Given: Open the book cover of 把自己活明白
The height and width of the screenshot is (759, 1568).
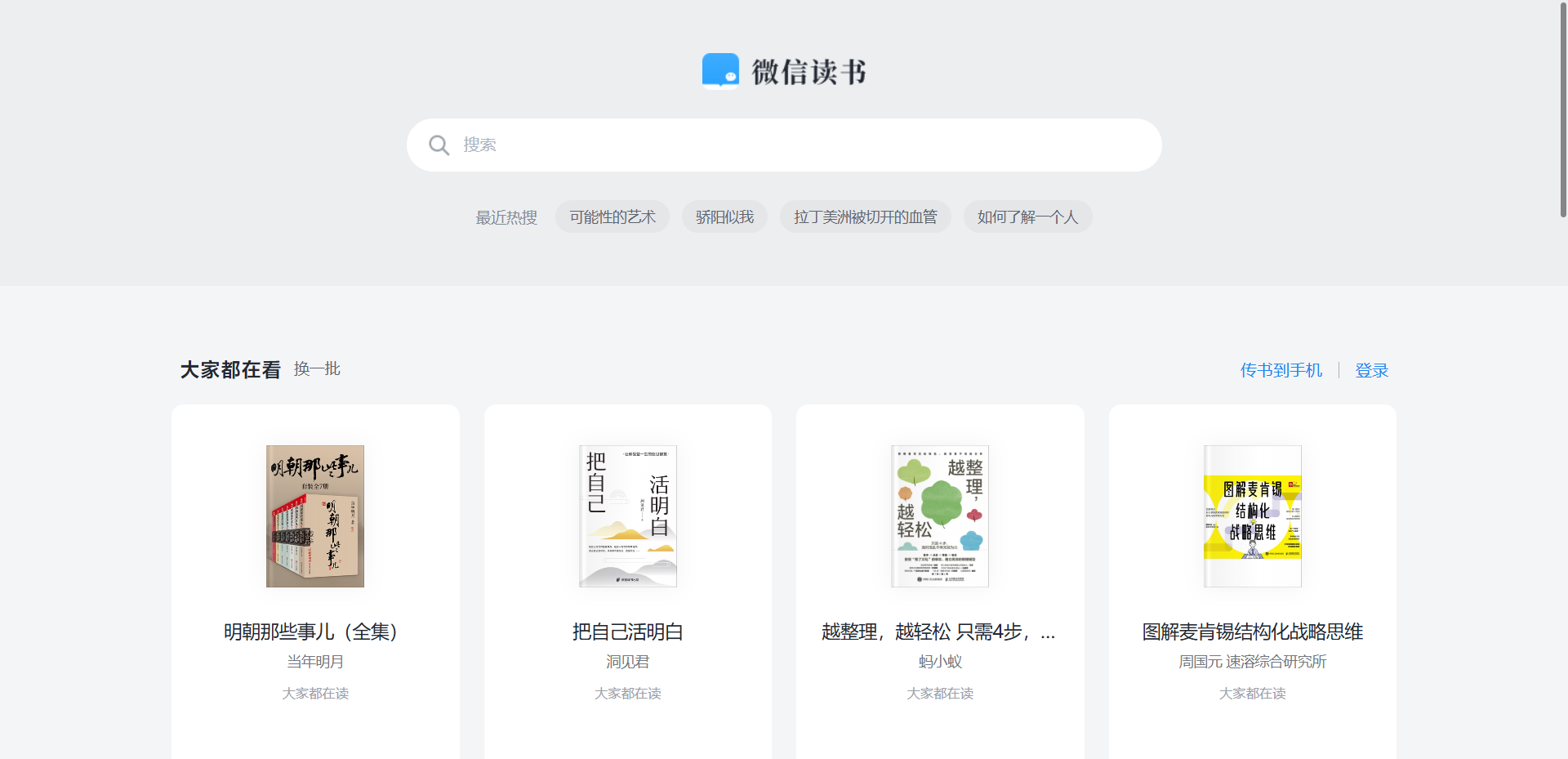Looking at the screenshot, I should point(627,516).
